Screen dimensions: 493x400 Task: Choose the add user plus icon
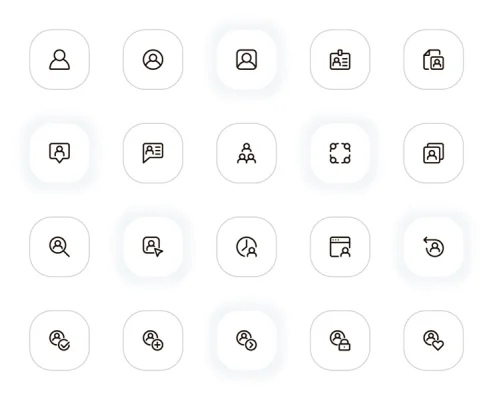tap(153, 340)
